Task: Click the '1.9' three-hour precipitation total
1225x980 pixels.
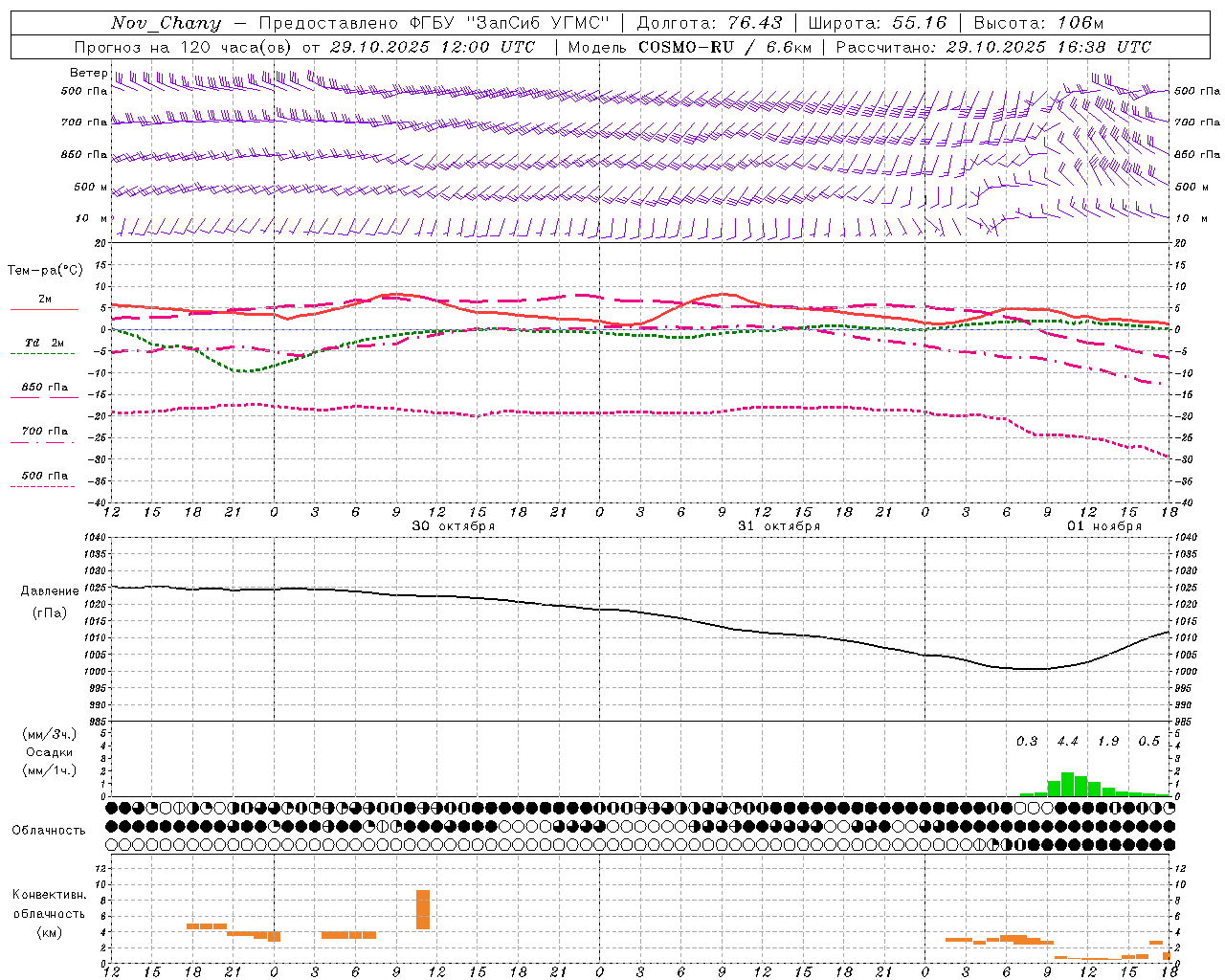Action: [x=1108, y=742]
